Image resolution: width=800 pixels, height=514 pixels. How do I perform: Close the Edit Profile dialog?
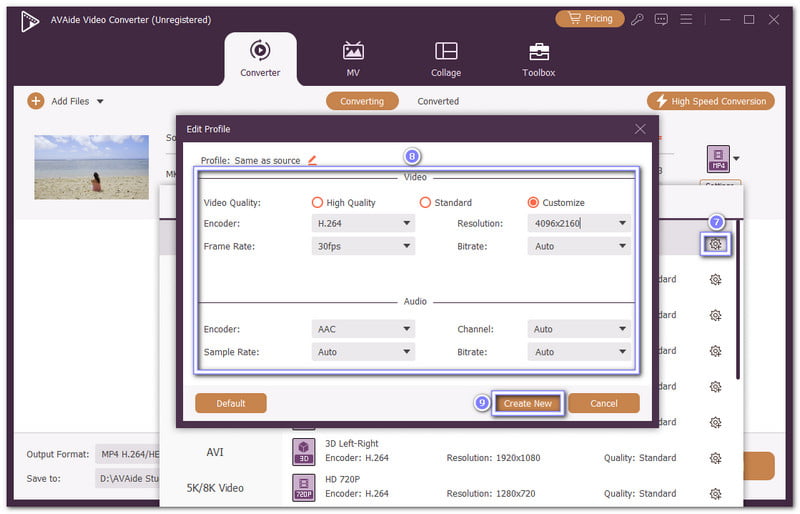coord(640,129)
